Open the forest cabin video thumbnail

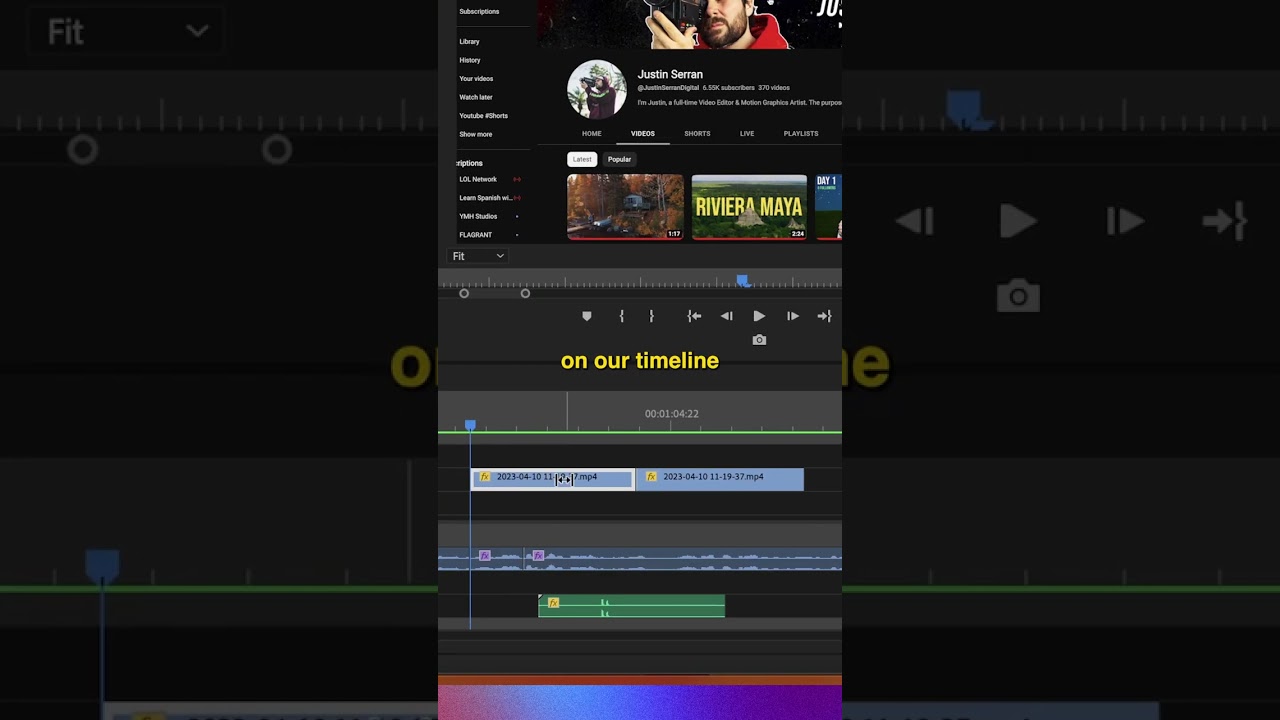[x=626, y=207]
